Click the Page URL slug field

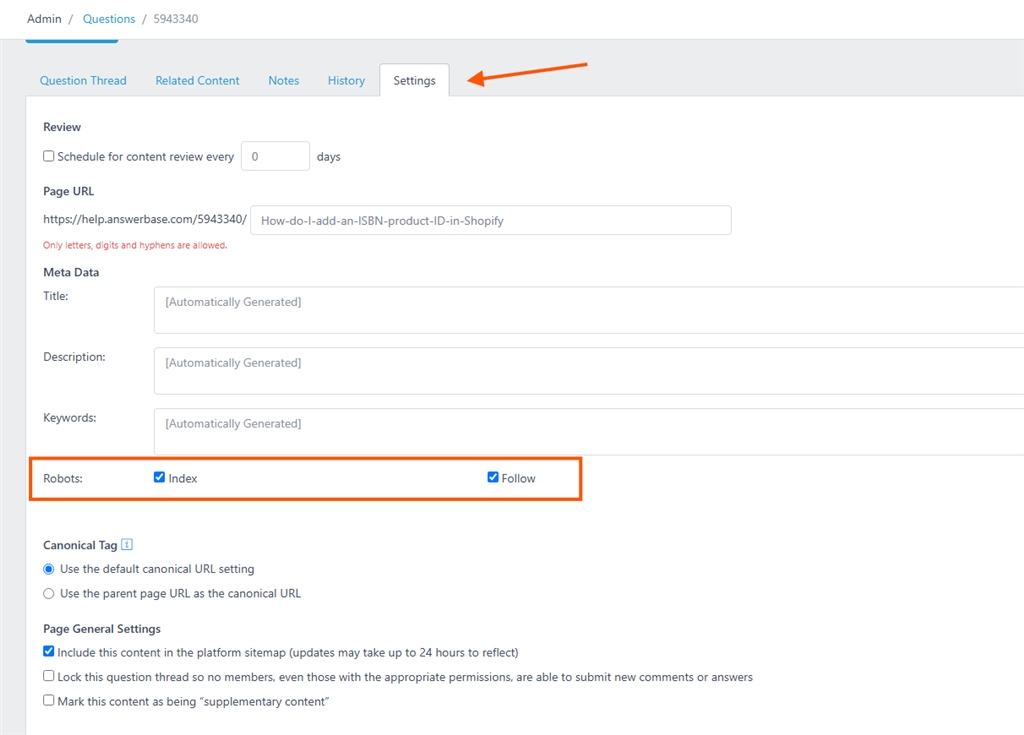point(490,221)
